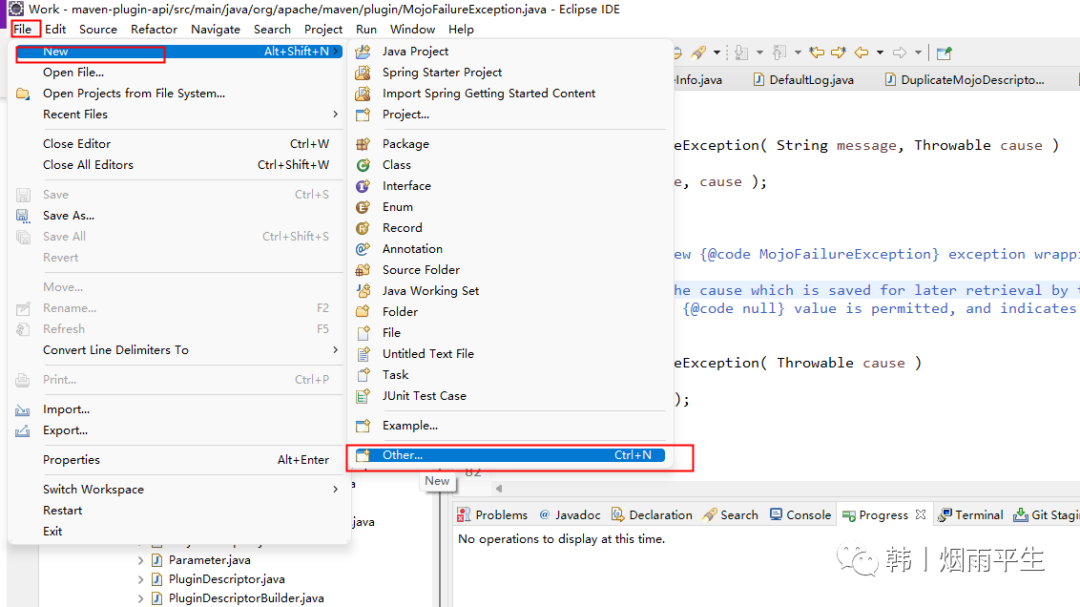Click the Eclipse application icon in title bar

tap(16, 9)
